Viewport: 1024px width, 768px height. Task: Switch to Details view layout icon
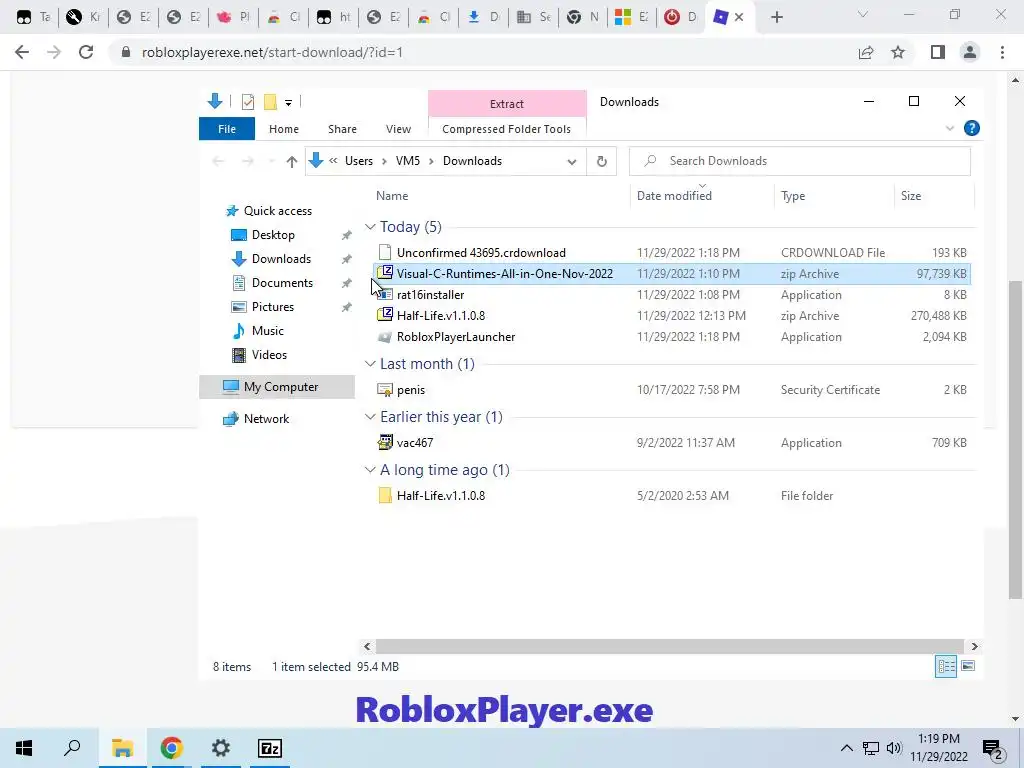coord(946,666)
